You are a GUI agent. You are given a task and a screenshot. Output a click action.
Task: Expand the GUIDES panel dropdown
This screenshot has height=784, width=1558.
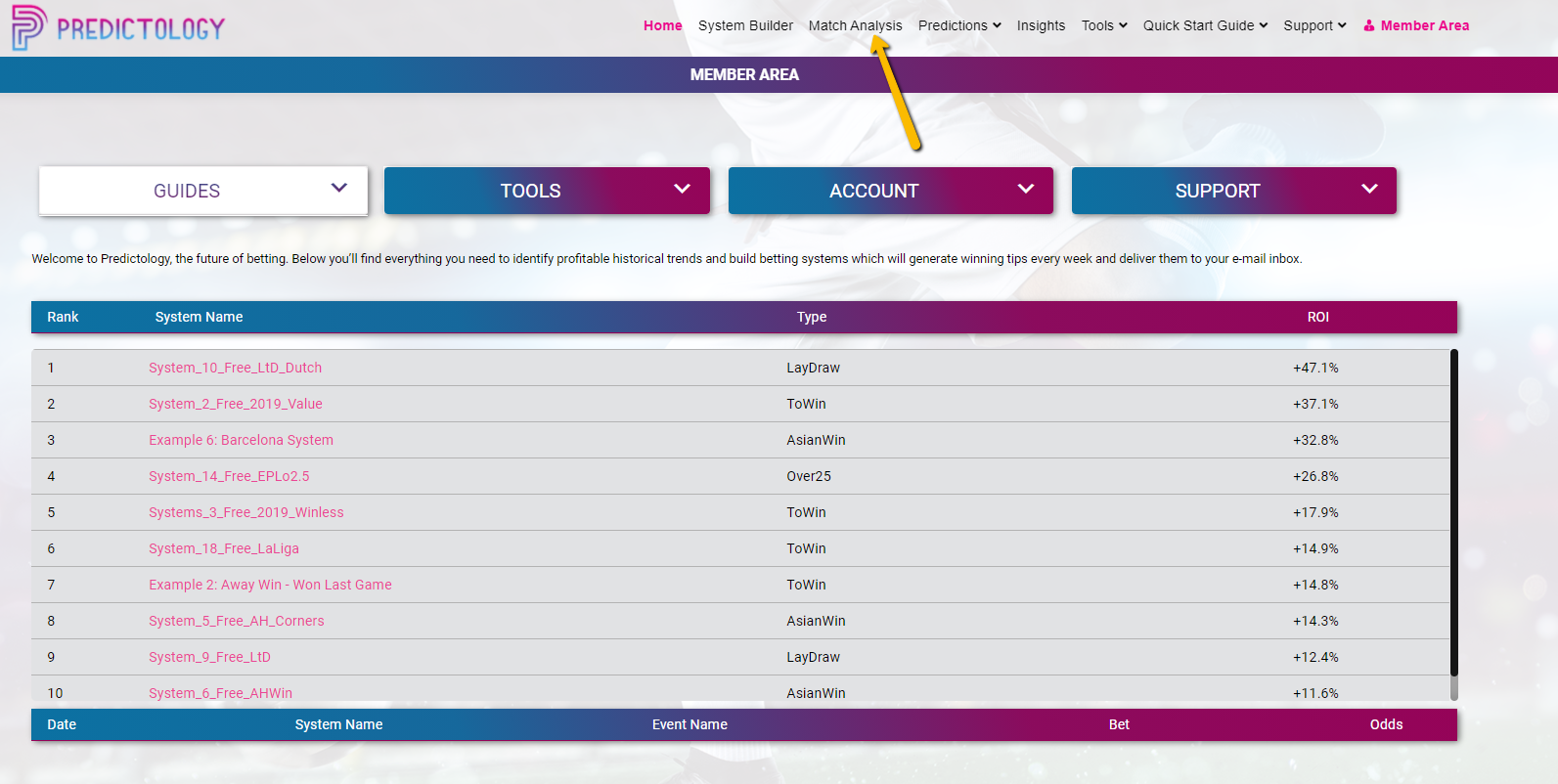tap(203, 191)
